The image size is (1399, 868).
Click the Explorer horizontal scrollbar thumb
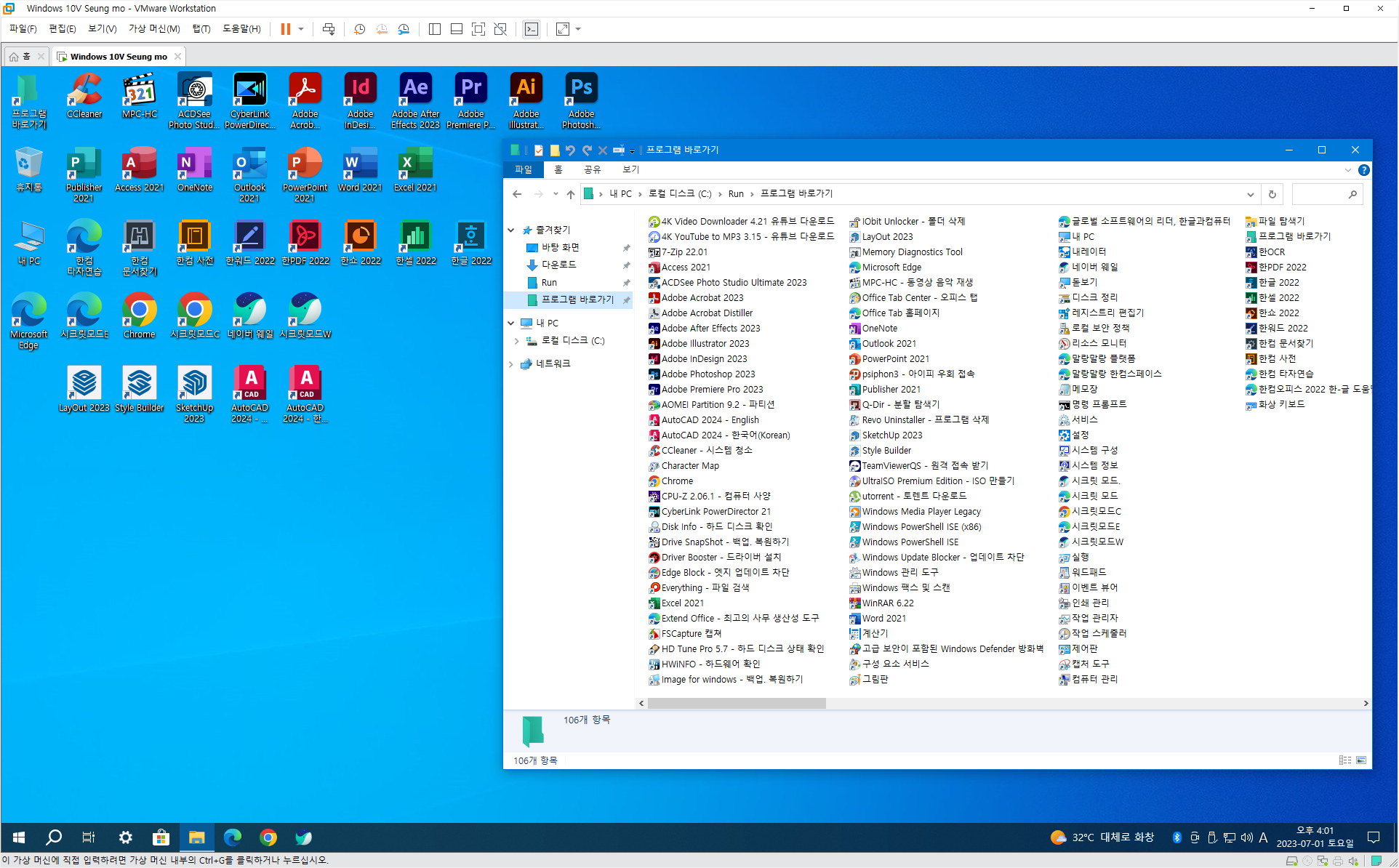[x=736, y=703]
